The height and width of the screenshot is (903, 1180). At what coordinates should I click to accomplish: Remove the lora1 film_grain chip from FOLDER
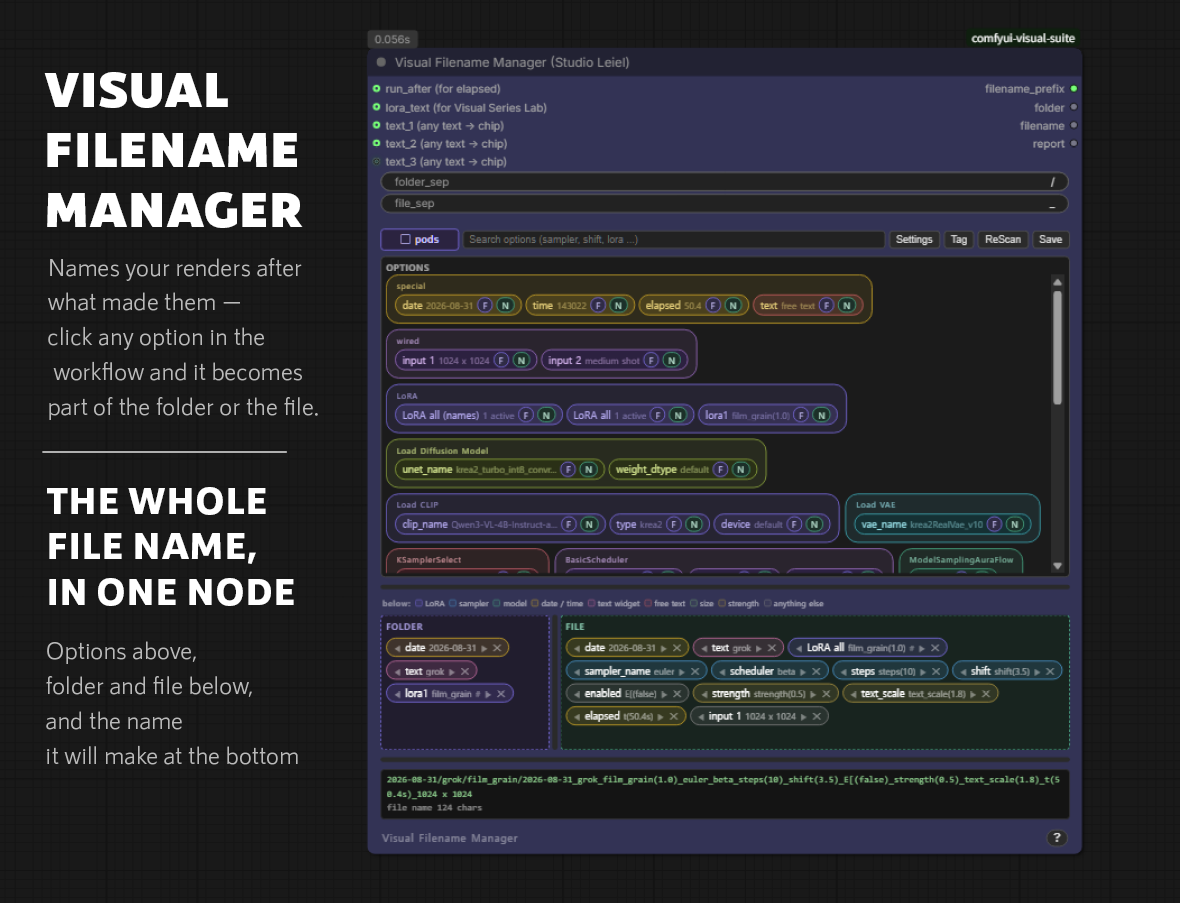point(501,694)
